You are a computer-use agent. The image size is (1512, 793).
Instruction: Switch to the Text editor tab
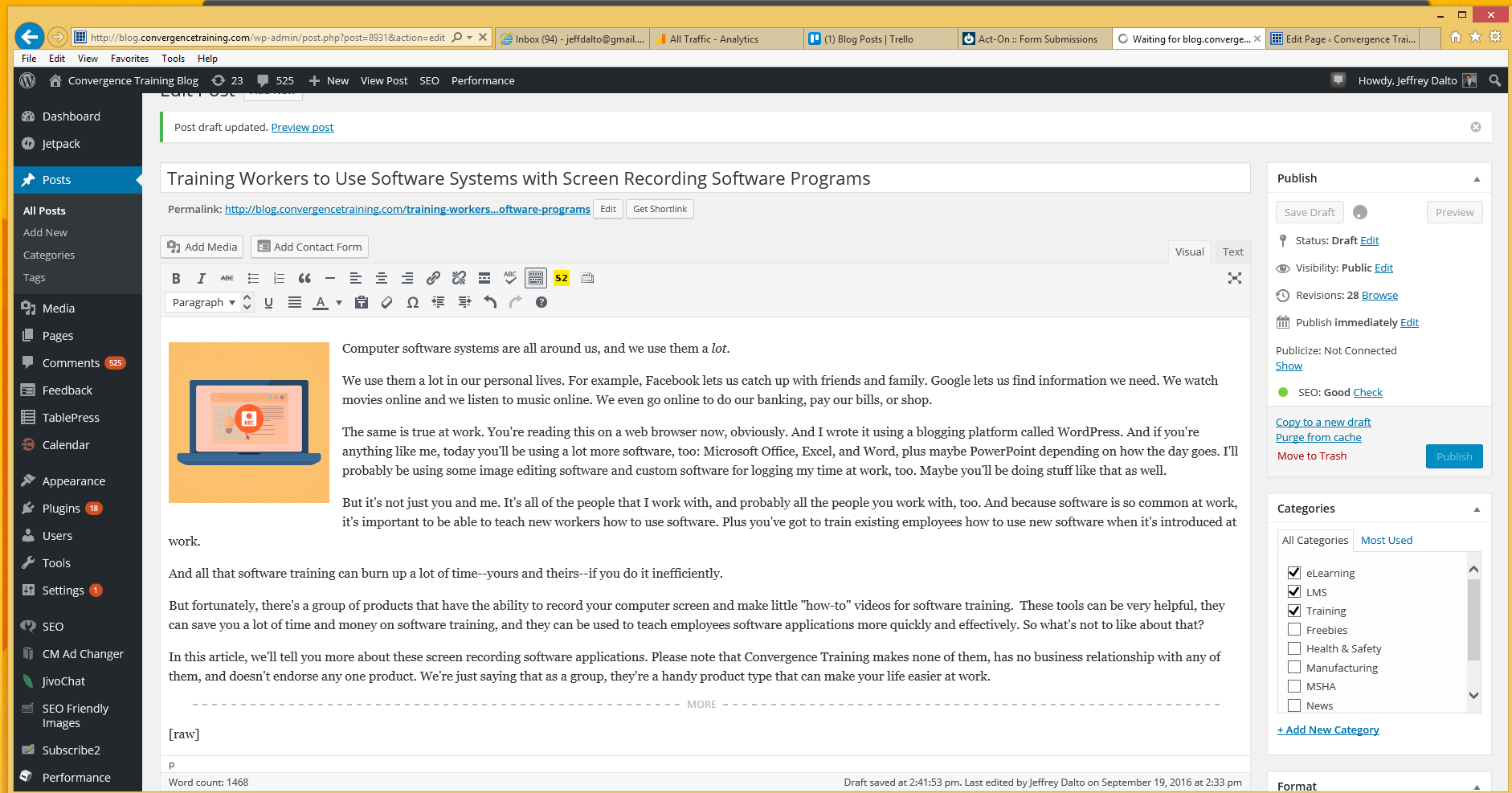1232,251
